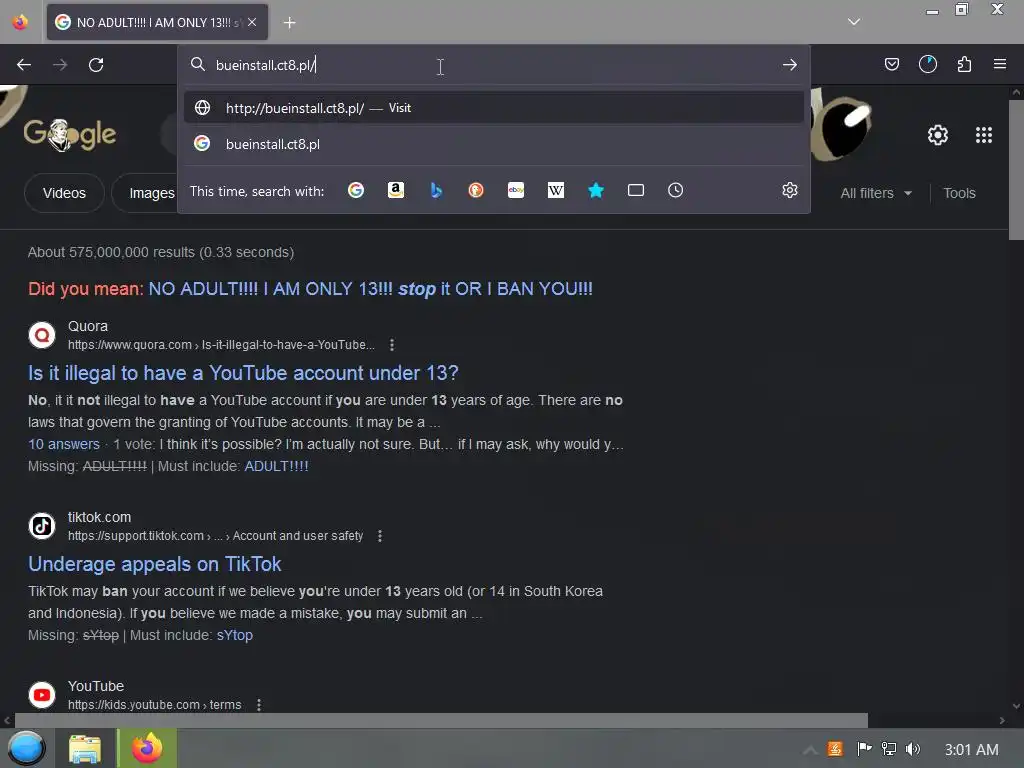Open the new tab plus button
This screenshot has width=1024, height=768.
point(289,23)
